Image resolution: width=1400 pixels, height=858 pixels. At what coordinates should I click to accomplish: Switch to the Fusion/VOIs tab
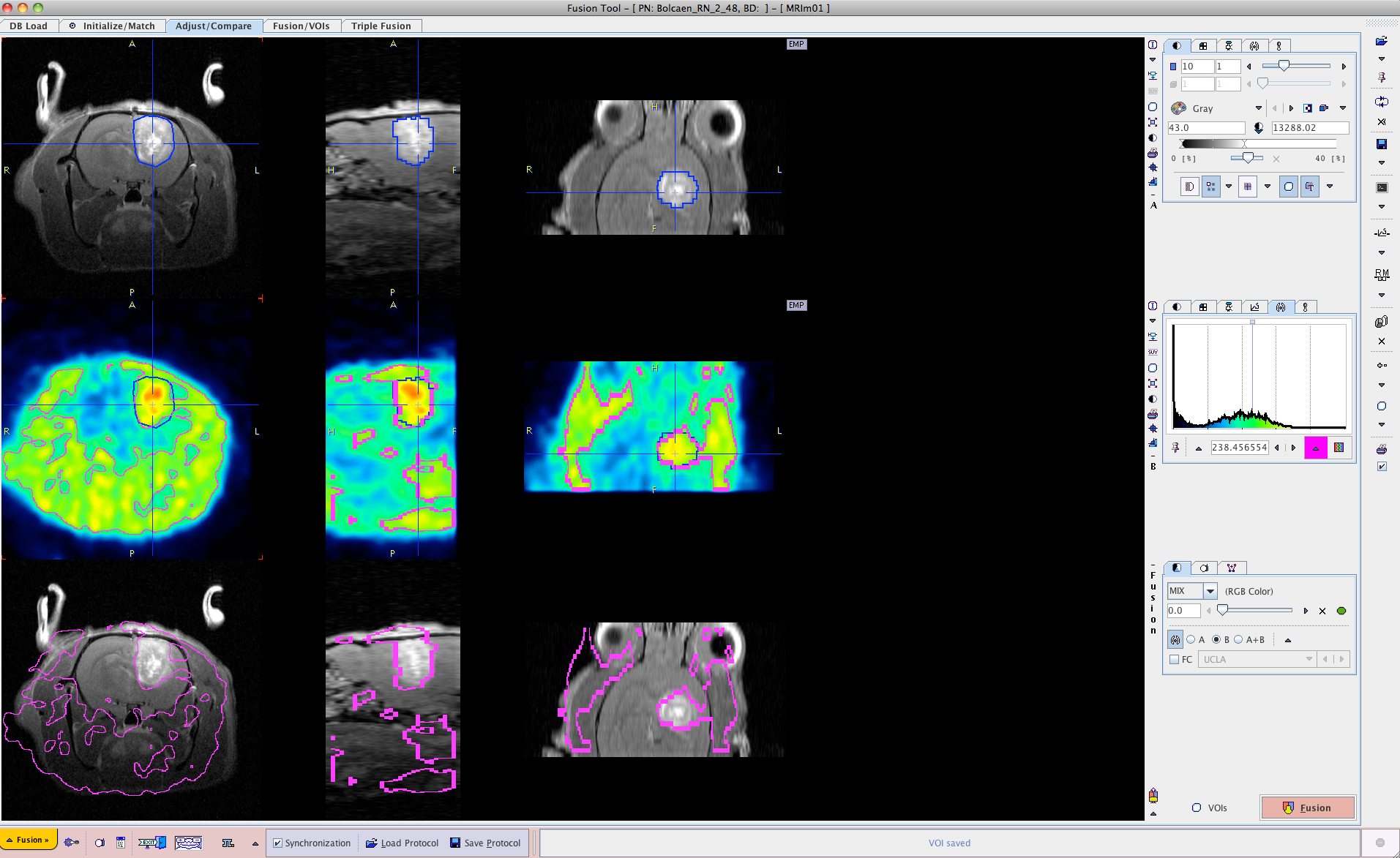[x=301, y=26]
